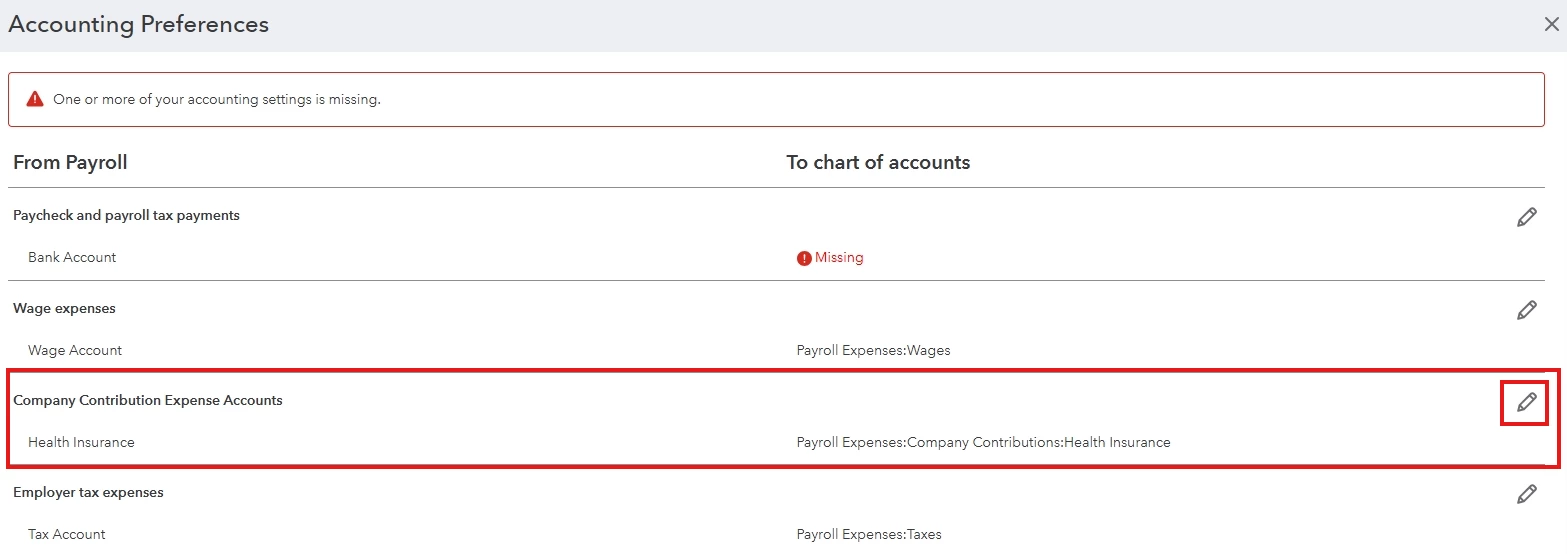Edit Employer tax expenses pencil icon
Viewport: 1567px width, 554px height.
point(1526,494)
